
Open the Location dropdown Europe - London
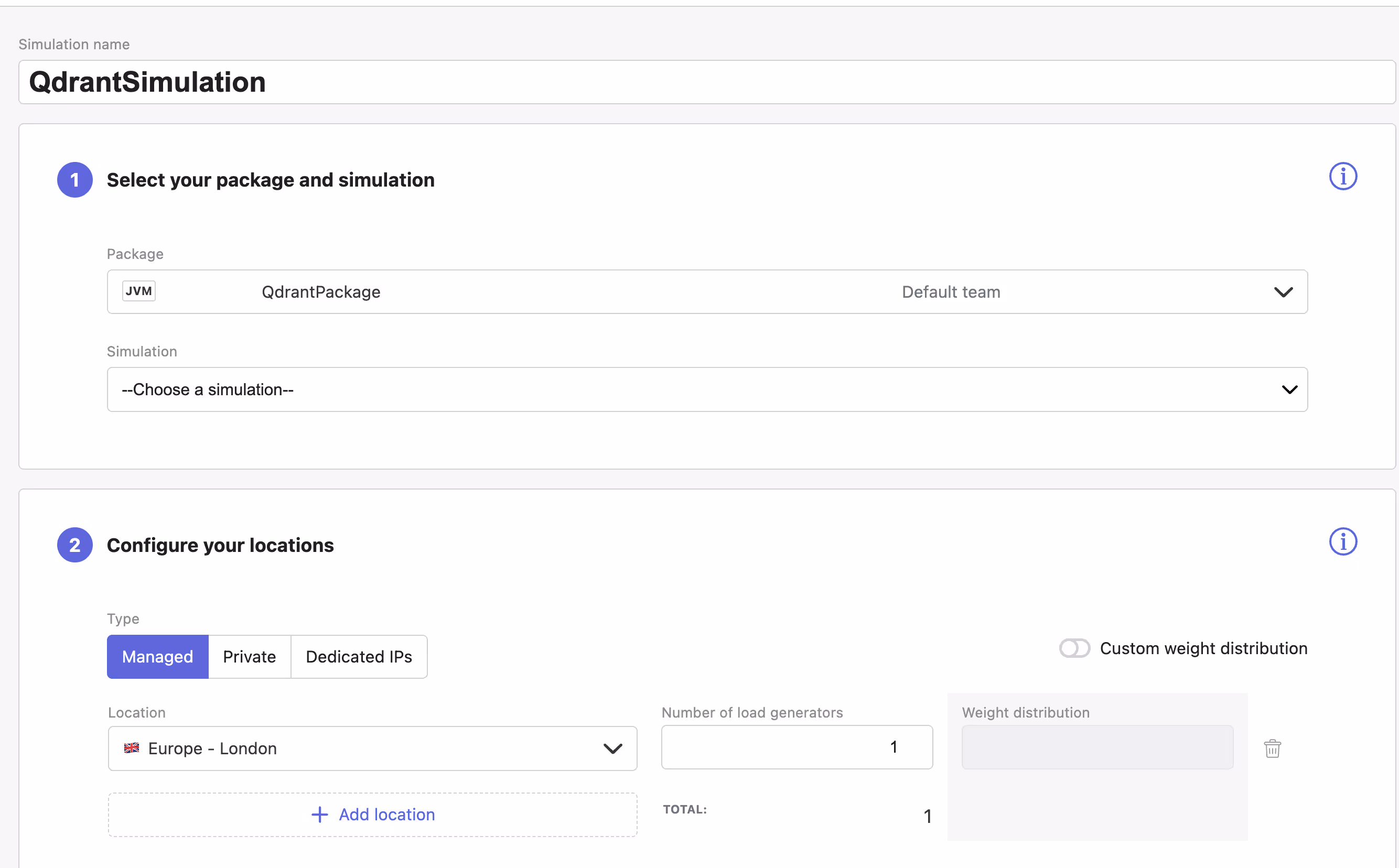click(372, 748)
